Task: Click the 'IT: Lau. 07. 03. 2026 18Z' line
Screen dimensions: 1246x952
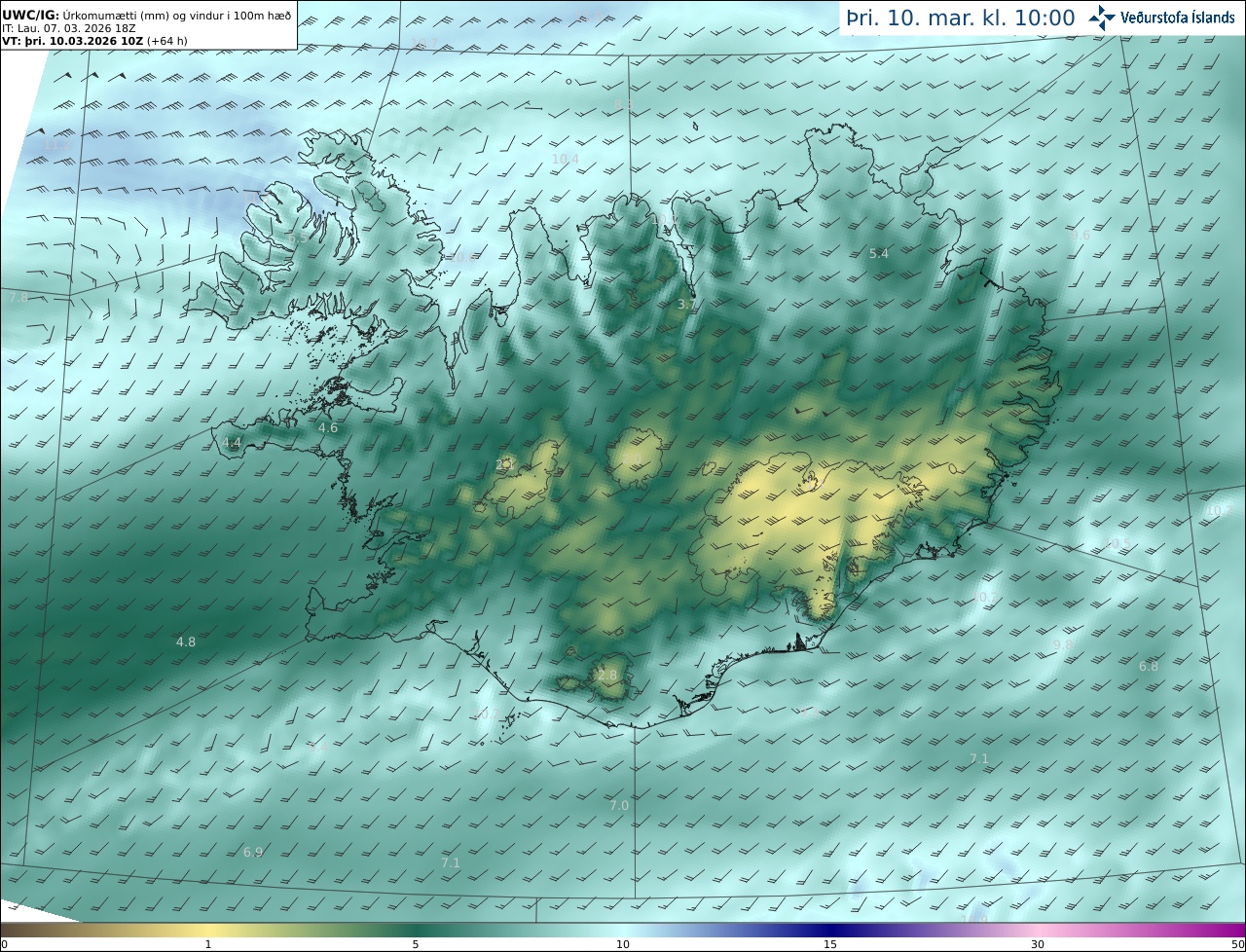Action: pyautogui.click(x=68, y=29)
